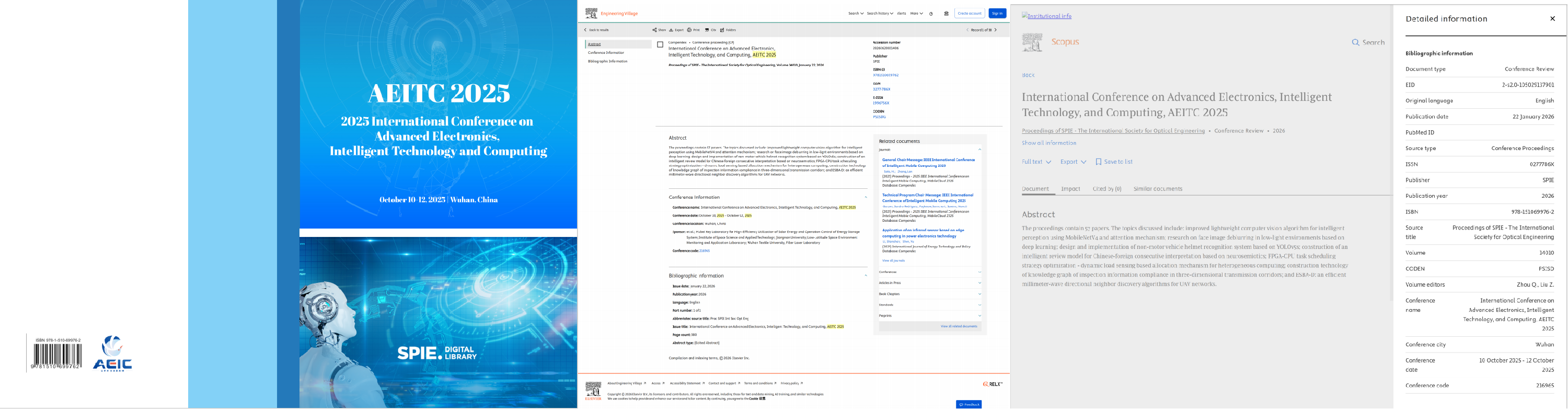Click the Share icon in Engineering Village toolbar
This screenshot has height=409, width=1568.
654,30
